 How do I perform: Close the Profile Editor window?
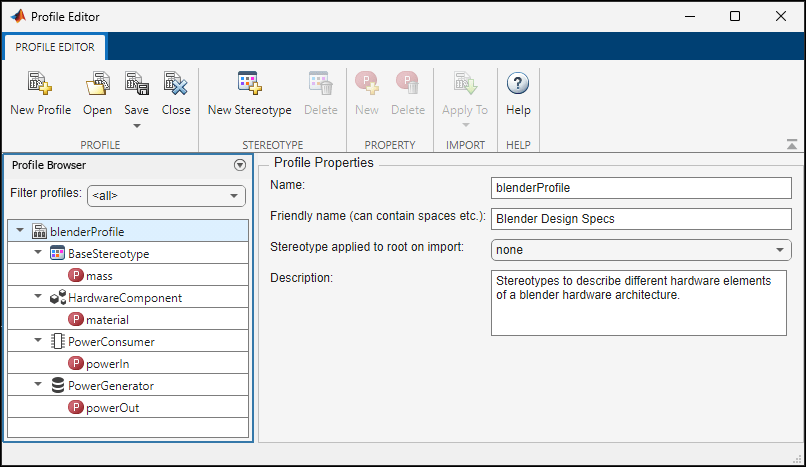781,16
